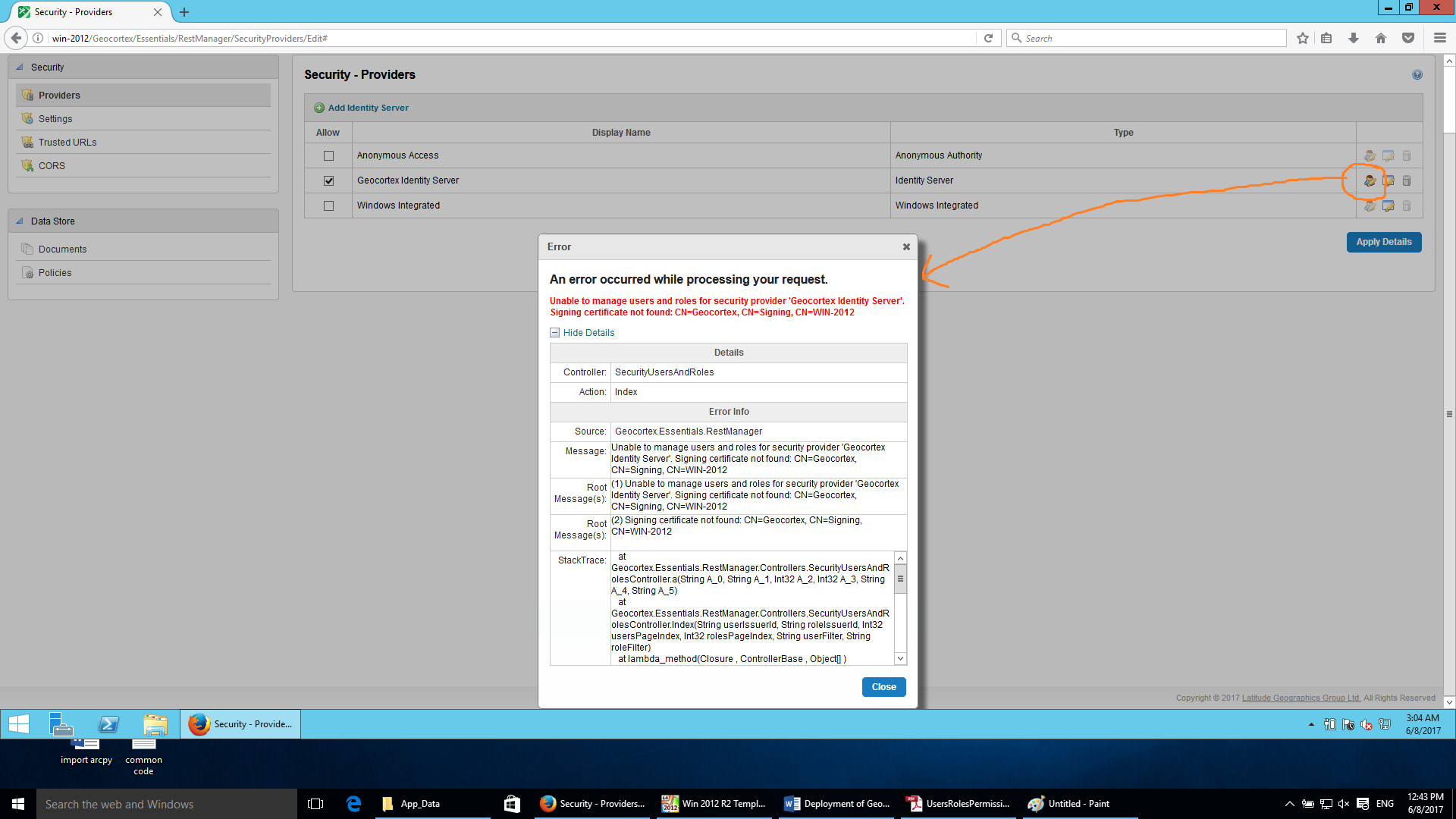This screenshot has height=819, width=1456.
Task: Show hidden icons in the remote tray
Action: (1311, 724)
